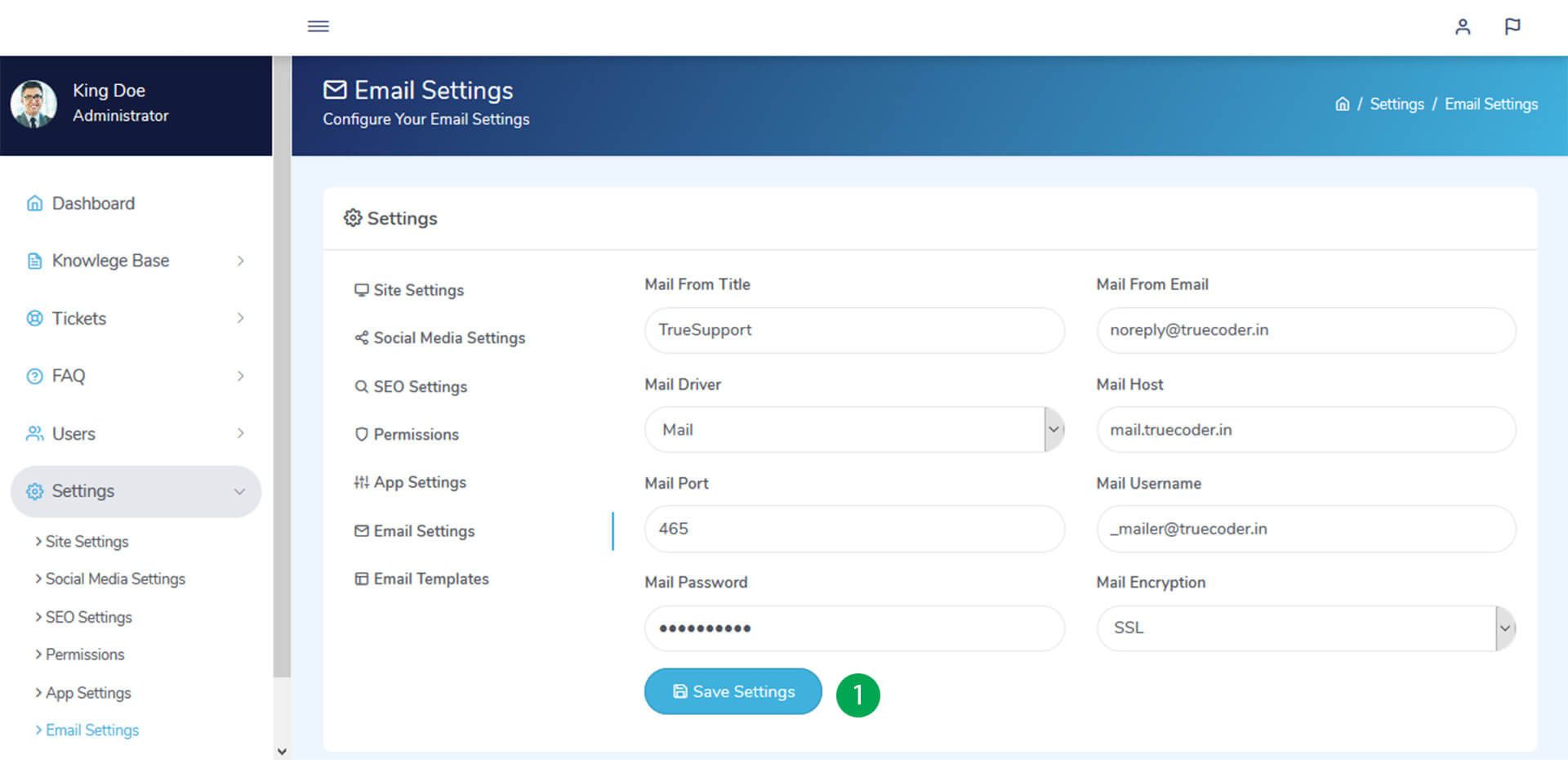Switch to Email Templates tab

pyautogui.click(x=430, y=579)
